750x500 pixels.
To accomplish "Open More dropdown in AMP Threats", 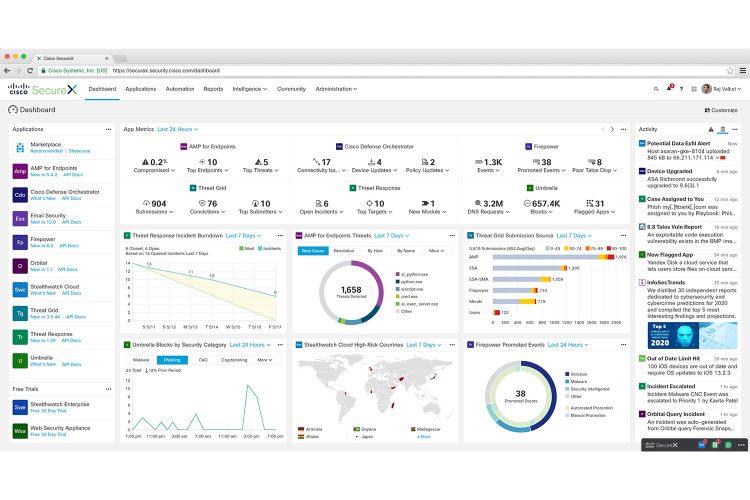I will (436, 251).
